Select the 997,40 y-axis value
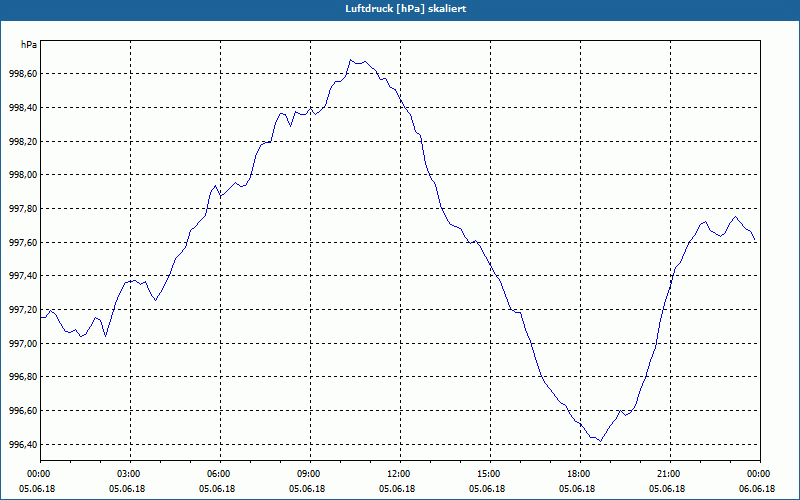The width and height of the screenshot is (800, 500). point(23,276)
